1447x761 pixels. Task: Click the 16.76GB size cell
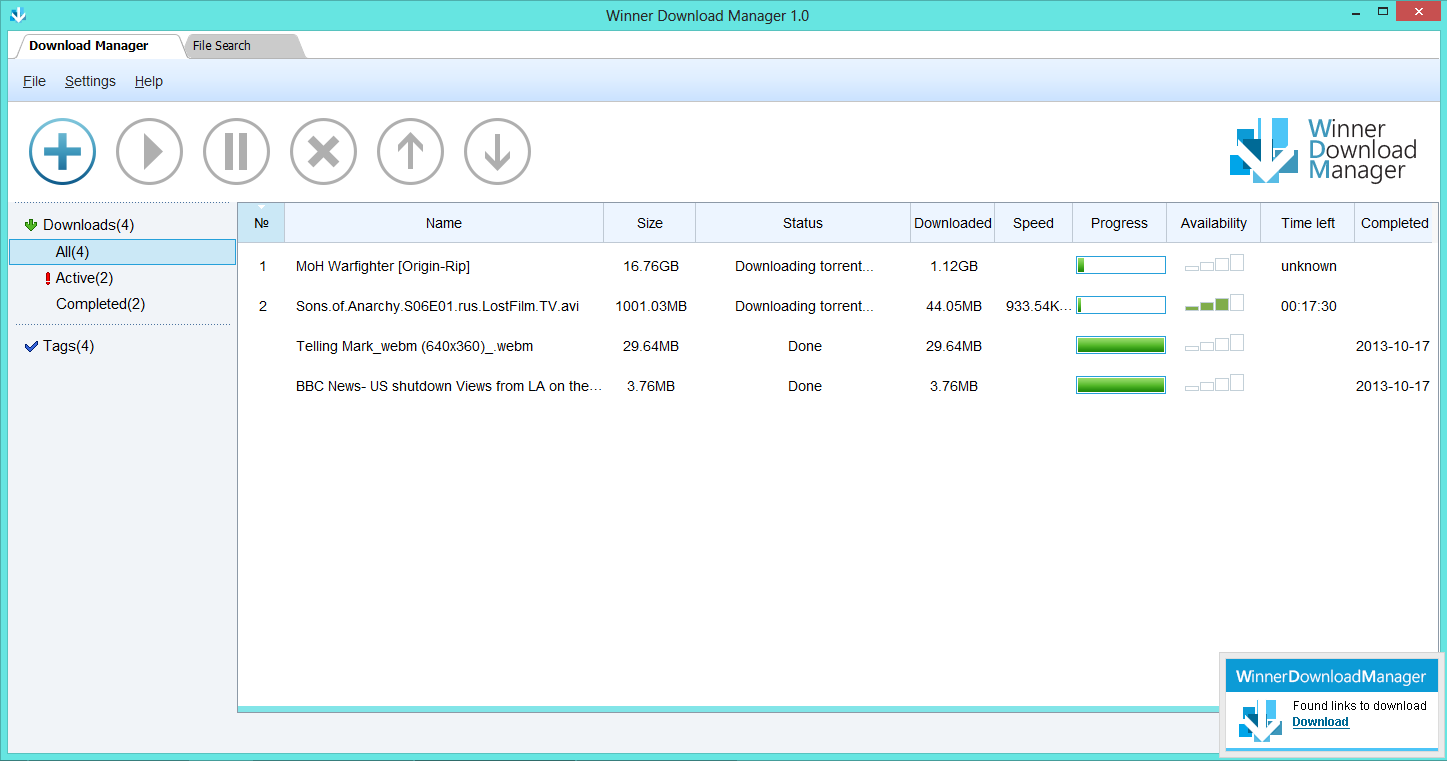click(x=651, y=266)
